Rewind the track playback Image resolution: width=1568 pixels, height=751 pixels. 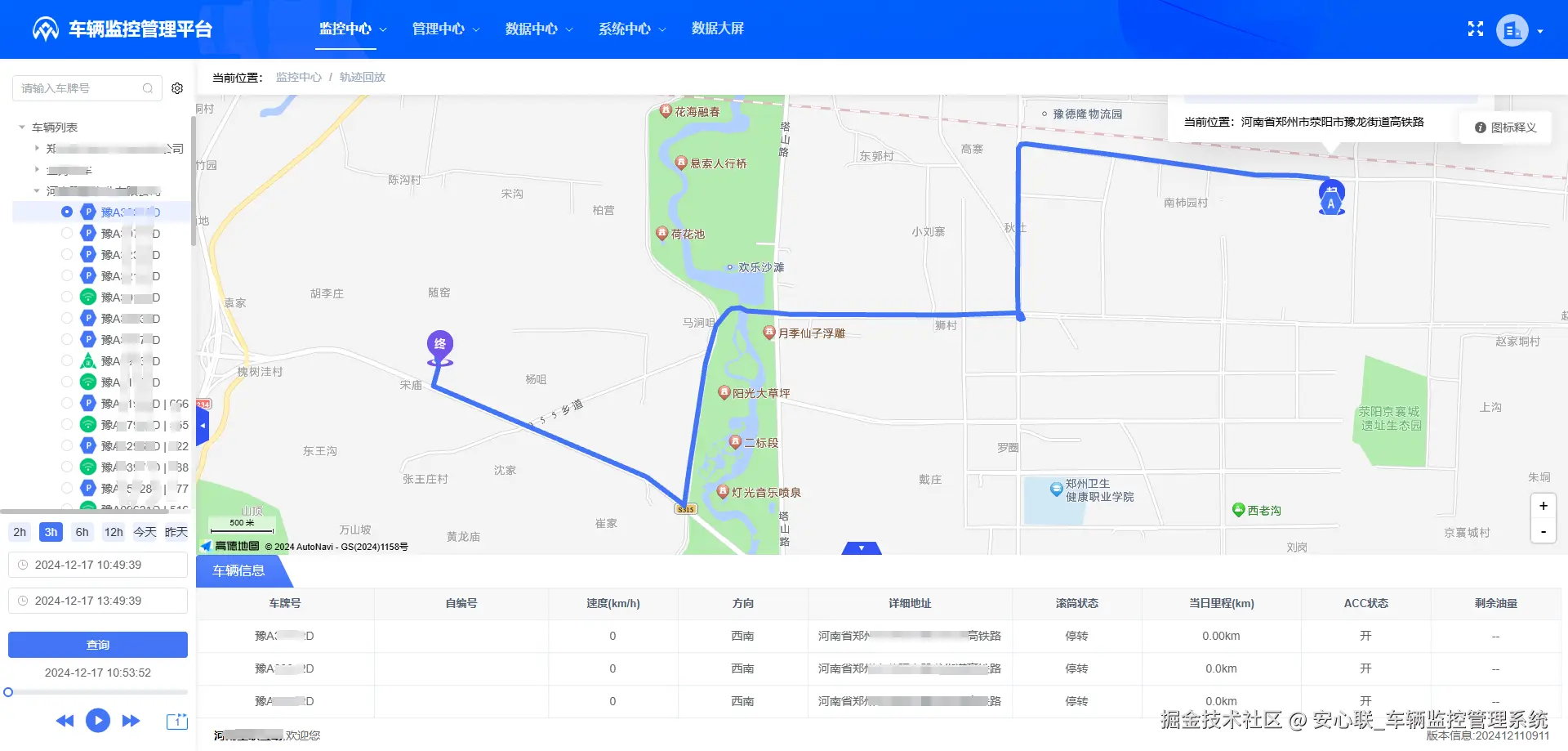coord(65,721)
